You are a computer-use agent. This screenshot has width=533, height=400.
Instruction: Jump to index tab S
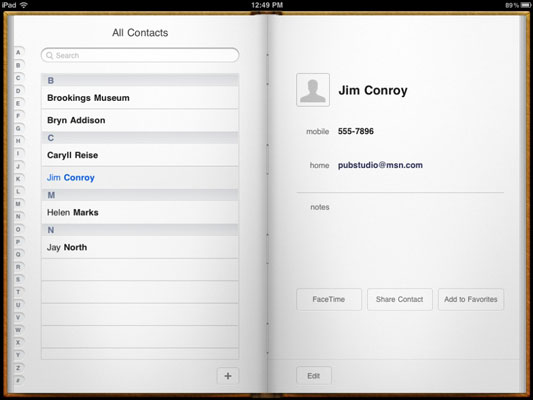[x=18, y=279]
